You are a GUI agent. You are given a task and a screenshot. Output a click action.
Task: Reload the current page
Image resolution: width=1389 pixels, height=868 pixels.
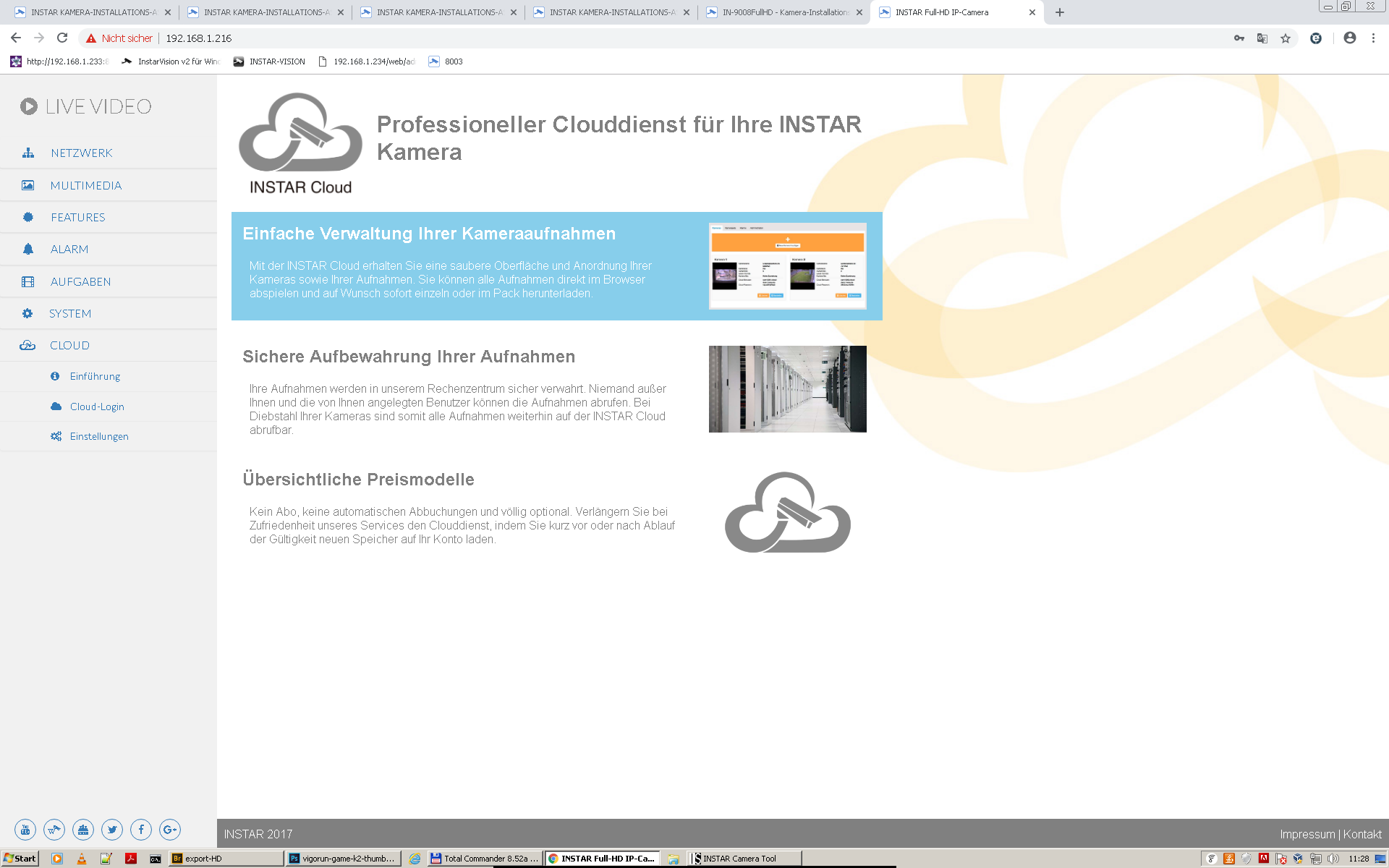click(62, 38)
